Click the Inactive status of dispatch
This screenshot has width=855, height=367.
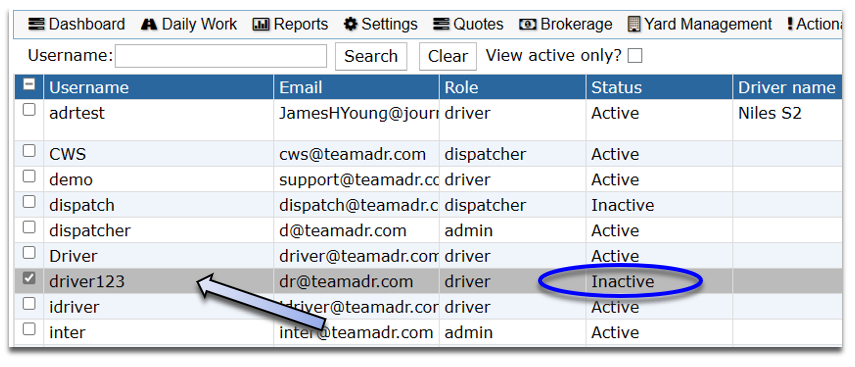click(x=623, y=205)
